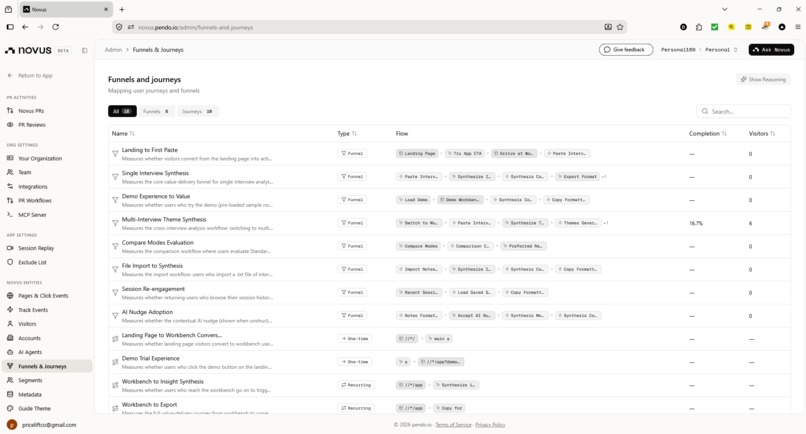Toggle Show Reasoning
This screenshot has height=434, width=806.
[763, 79]
